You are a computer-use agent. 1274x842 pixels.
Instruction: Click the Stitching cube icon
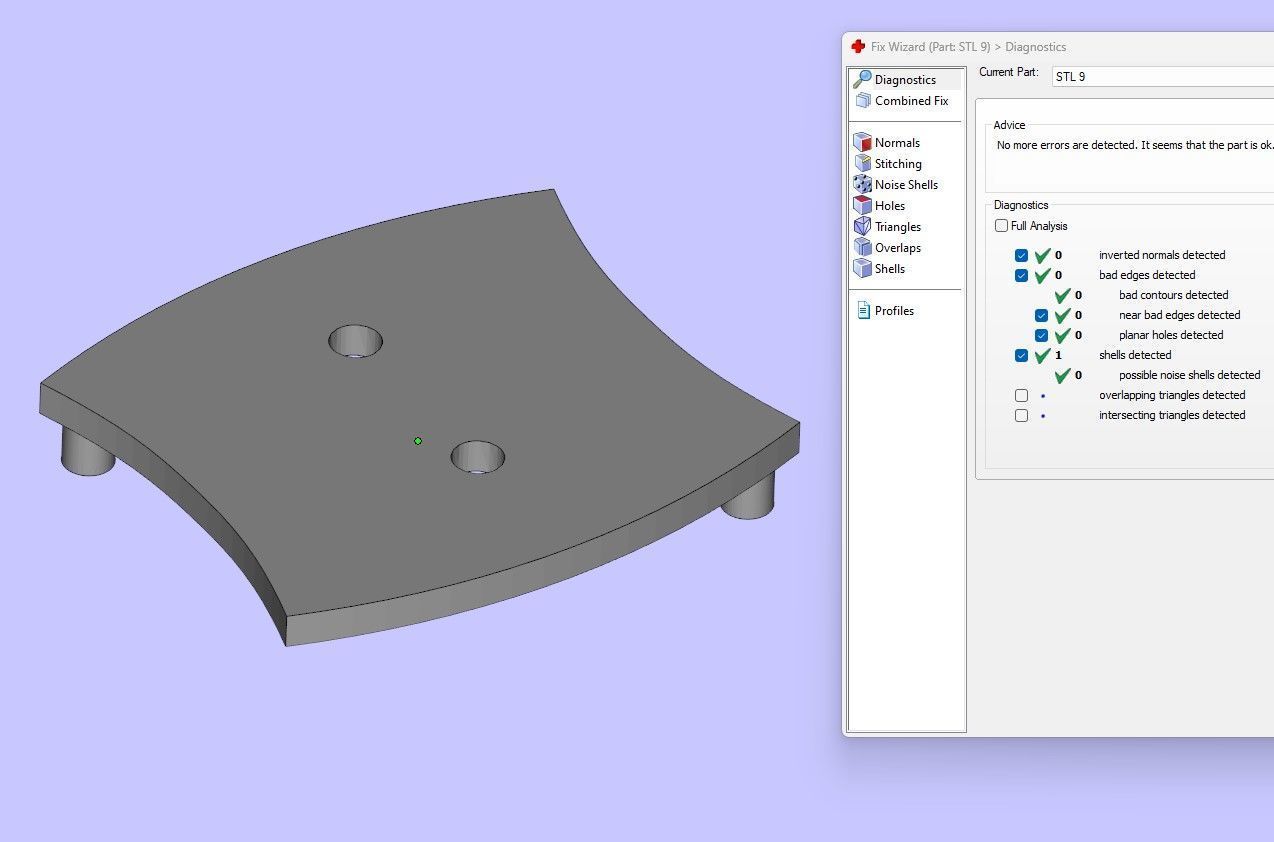862,164
